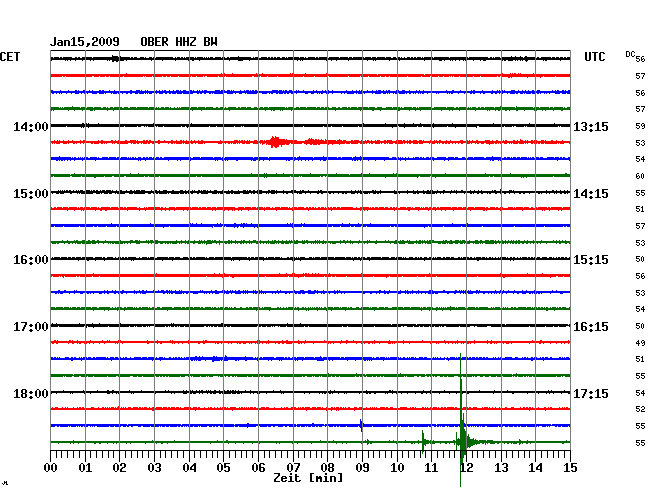This screenshot has width=650, height=494.
Task: Click the blue spike at minute 09
Action: click(x=361, y=425)
